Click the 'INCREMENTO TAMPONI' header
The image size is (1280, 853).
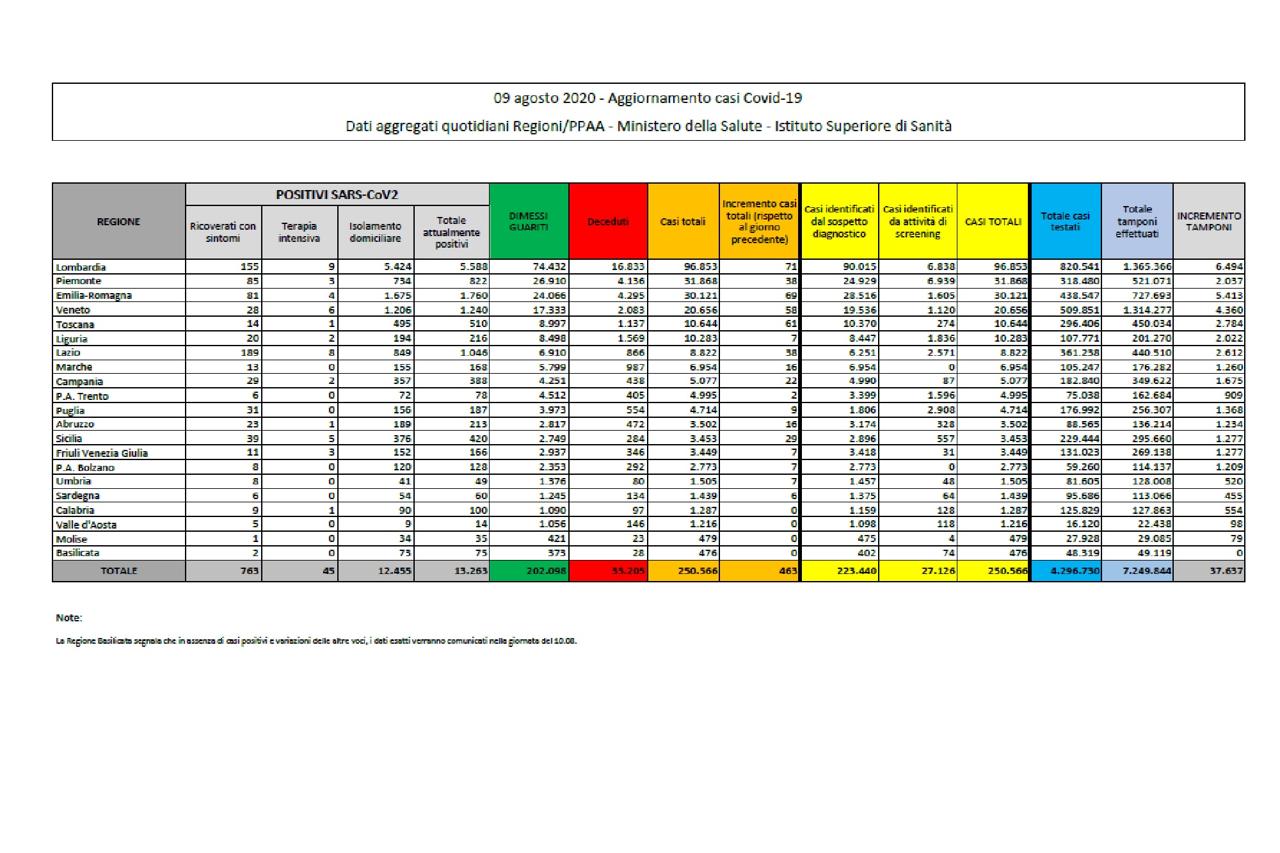point(1209,223)
